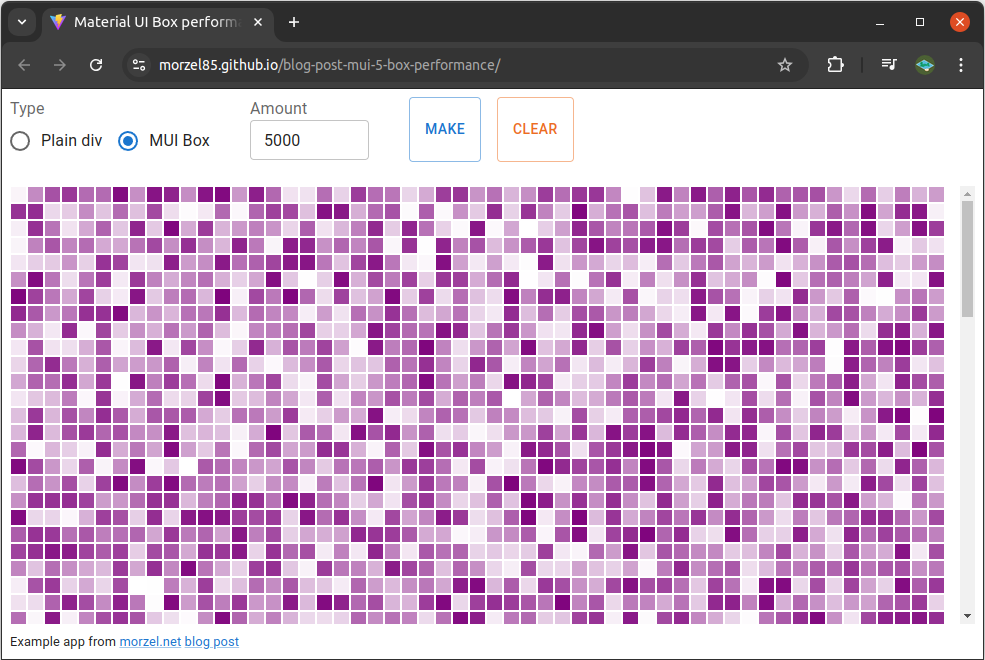Open the blog post link
The height and width of the screenshot is (660, 985).
point(212,642)
